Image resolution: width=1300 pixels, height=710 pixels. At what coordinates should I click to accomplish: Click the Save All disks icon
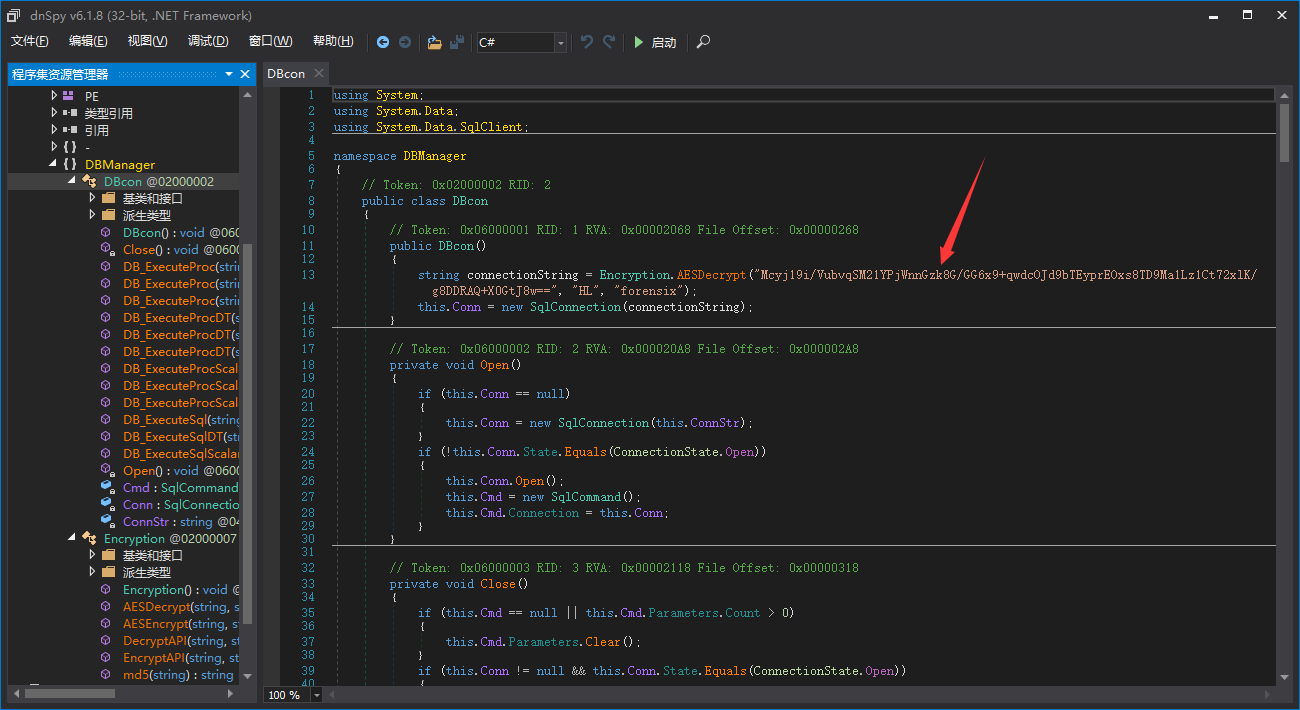[457, 42]
